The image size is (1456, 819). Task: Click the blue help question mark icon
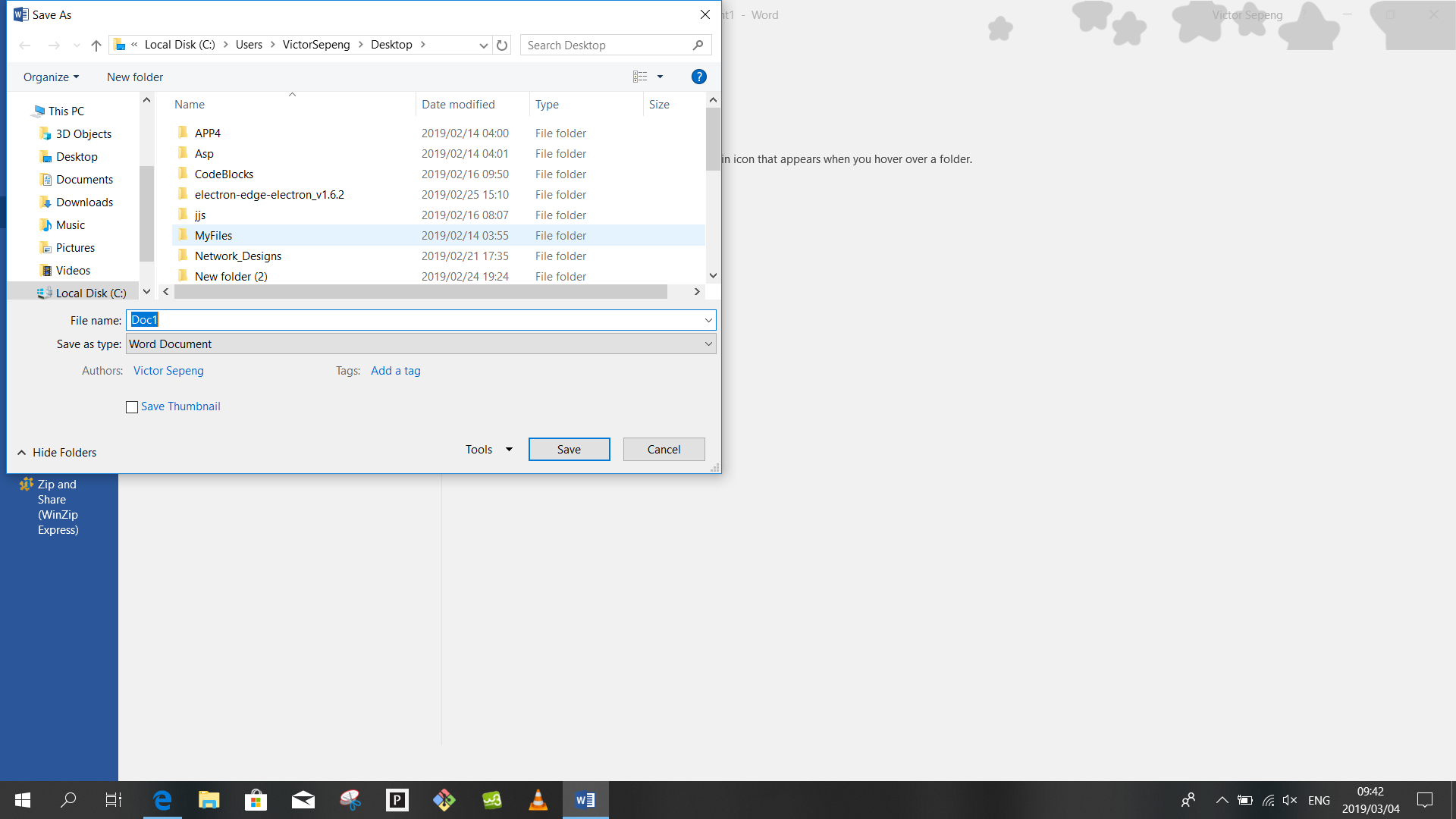pos(698,77)
